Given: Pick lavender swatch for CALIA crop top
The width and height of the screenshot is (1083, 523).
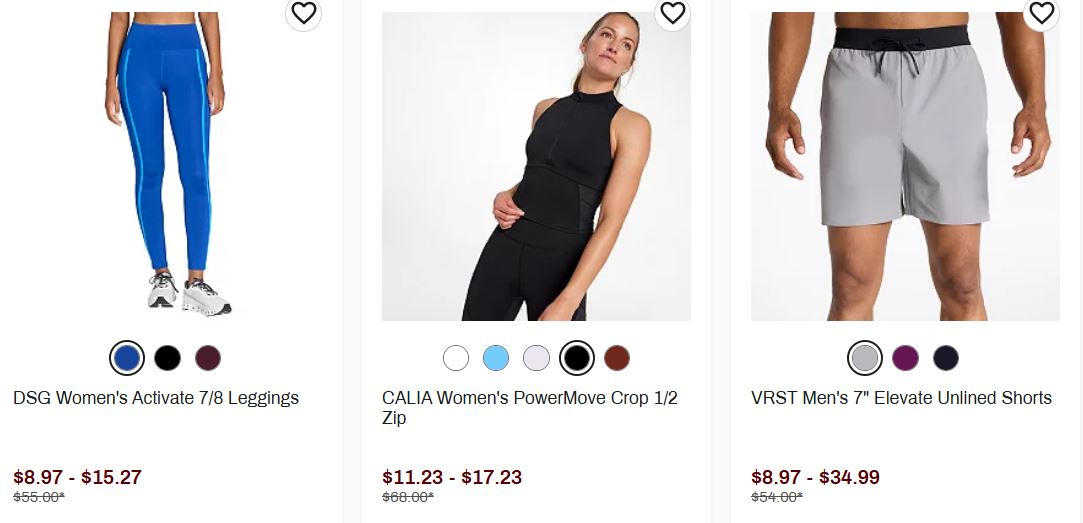Looking at the screenshot, I should (x=536, y=358).
